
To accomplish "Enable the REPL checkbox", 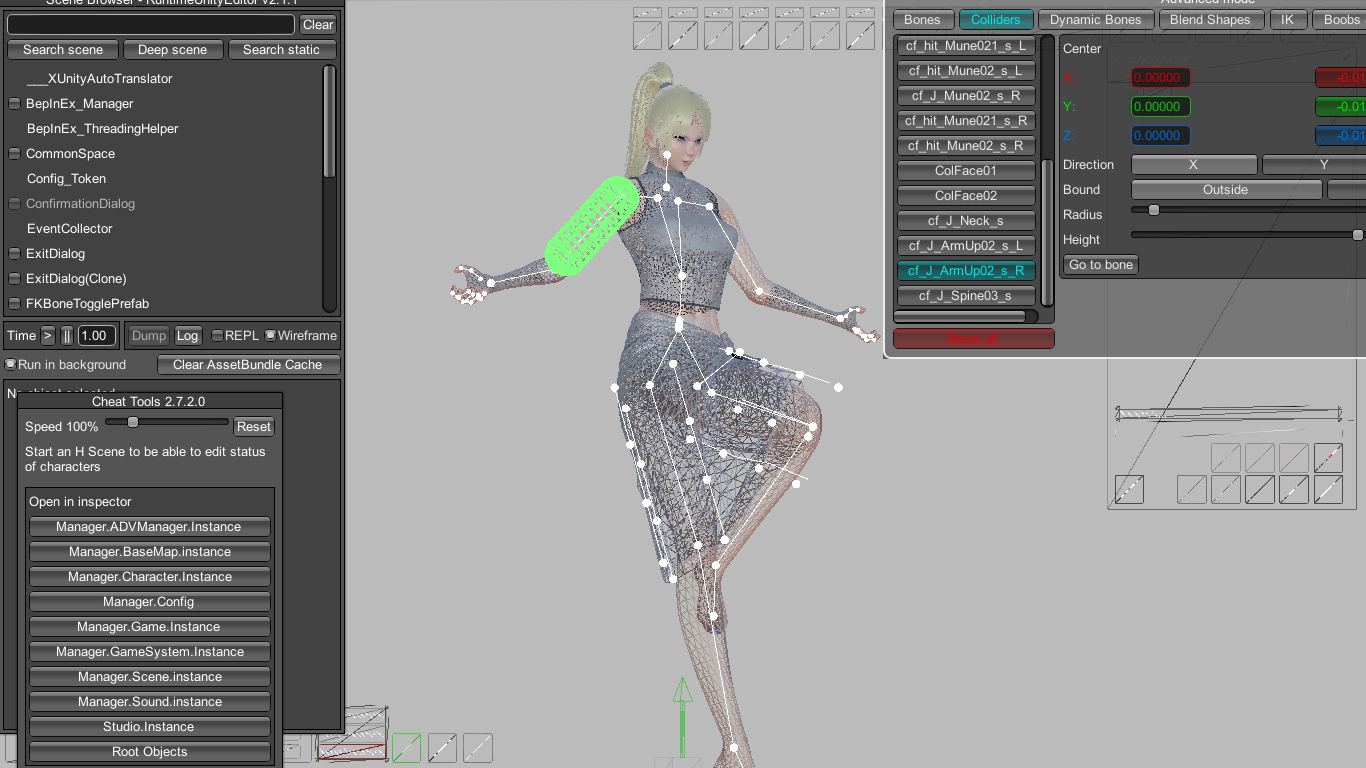I will click(217, 336).
